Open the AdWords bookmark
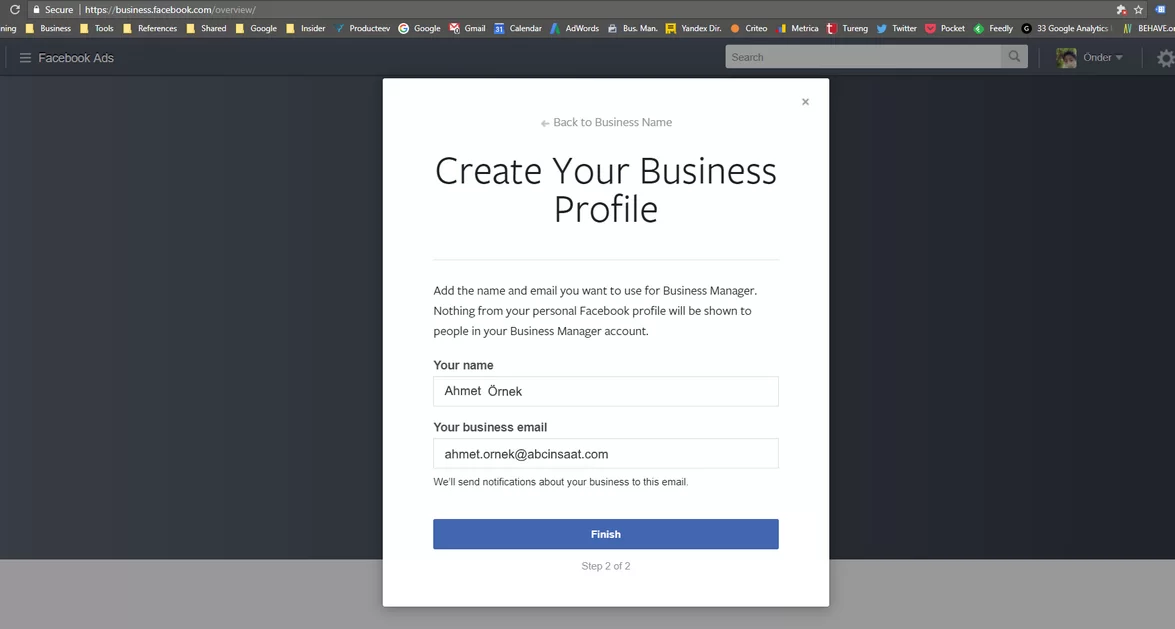 tap(575, 28)
